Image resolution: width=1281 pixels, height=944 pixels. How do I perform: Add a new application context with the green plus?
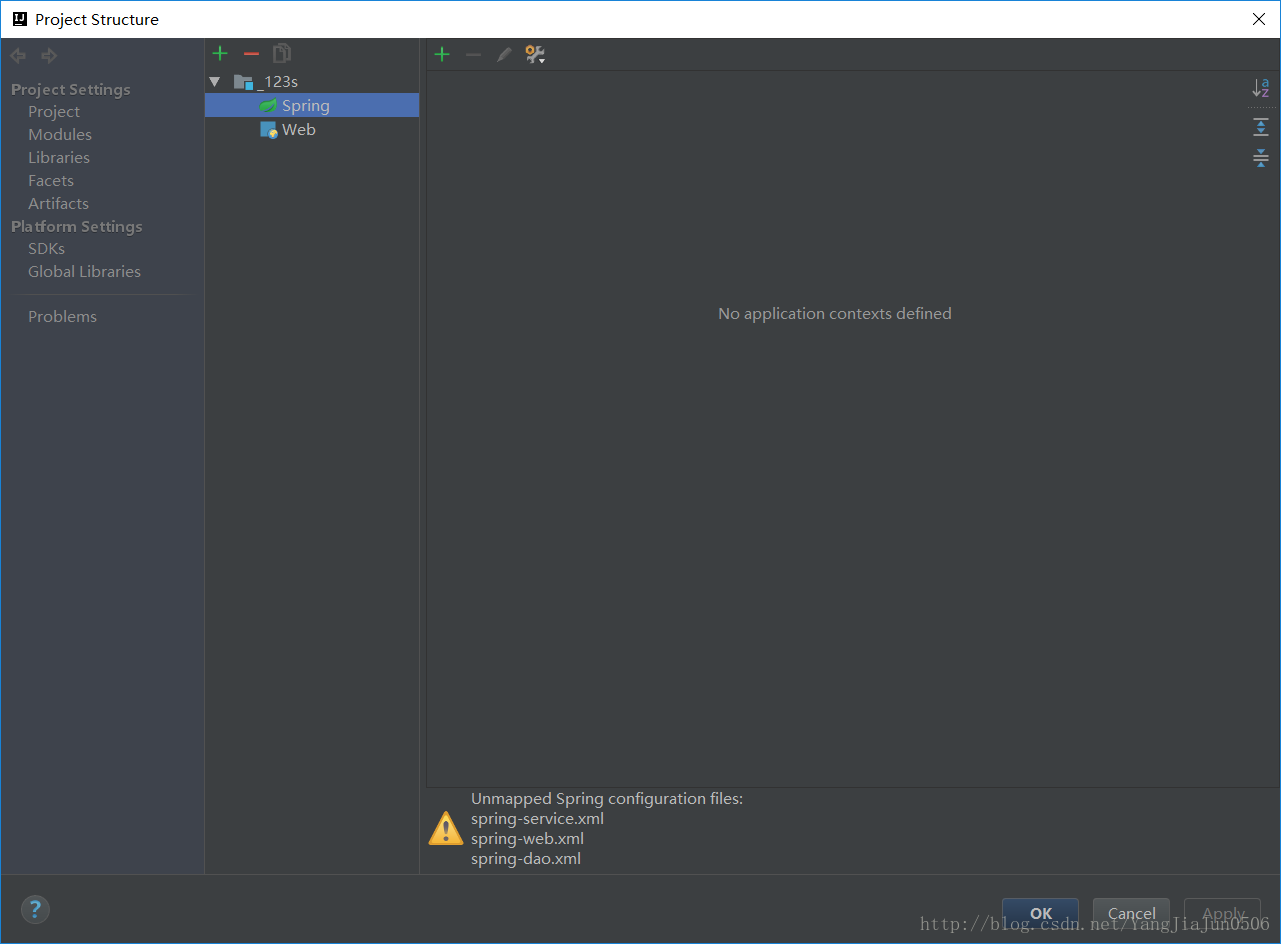(442, 54)
